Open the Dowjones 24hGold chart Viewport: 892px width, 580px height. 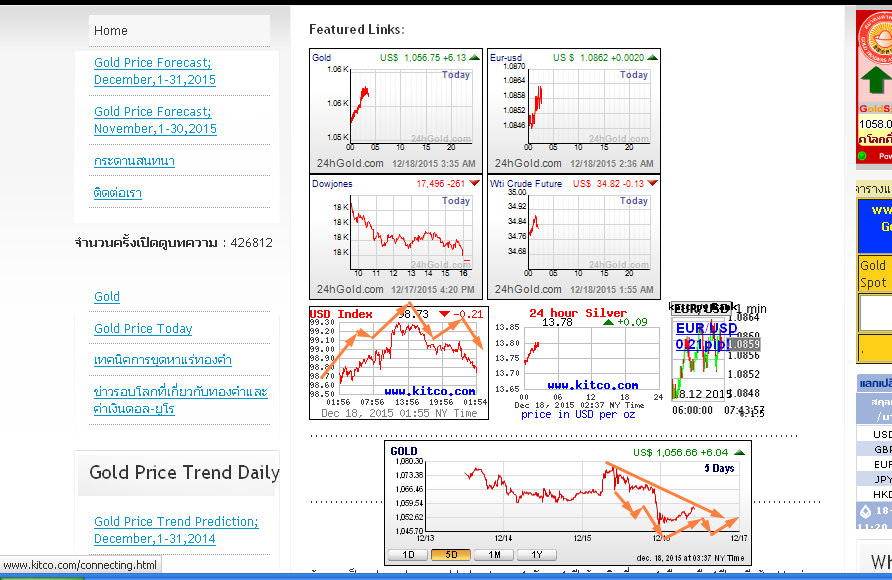(x=396, y=237)
